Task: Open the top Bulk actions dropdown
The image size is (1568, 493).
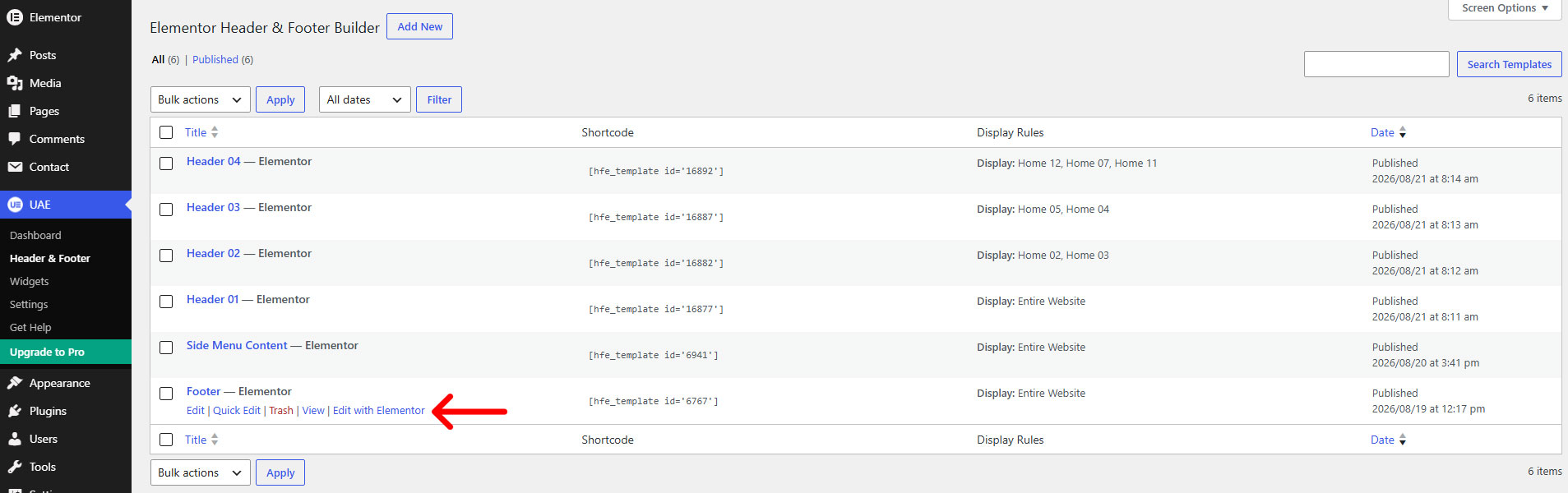Action: click(200, 99)
